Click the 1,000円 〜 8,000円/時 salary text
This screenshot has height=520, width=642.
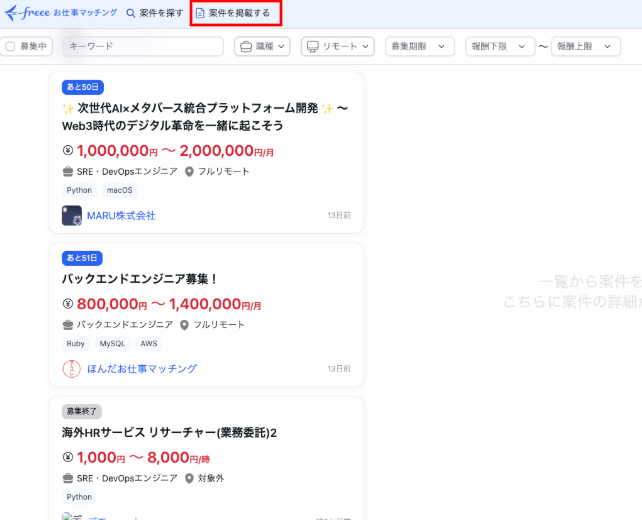click(x=143, y=457)
